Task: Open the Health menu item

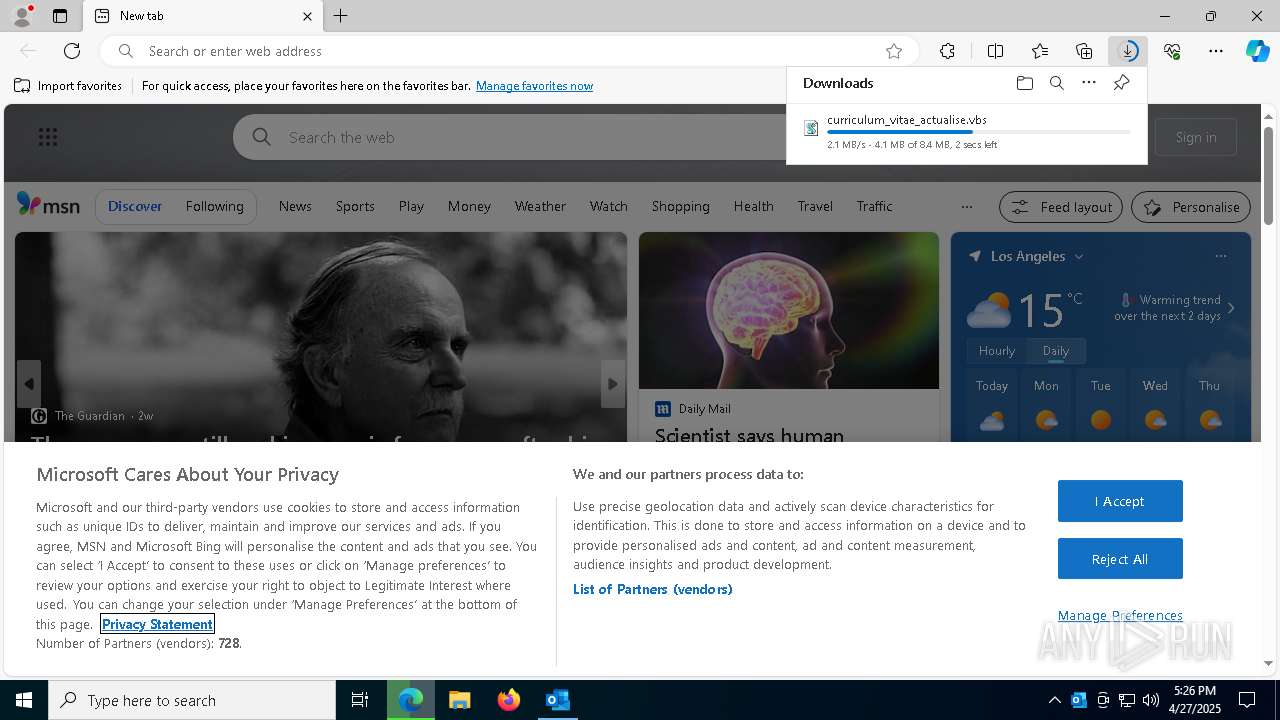Action: (x=753, y=206)
